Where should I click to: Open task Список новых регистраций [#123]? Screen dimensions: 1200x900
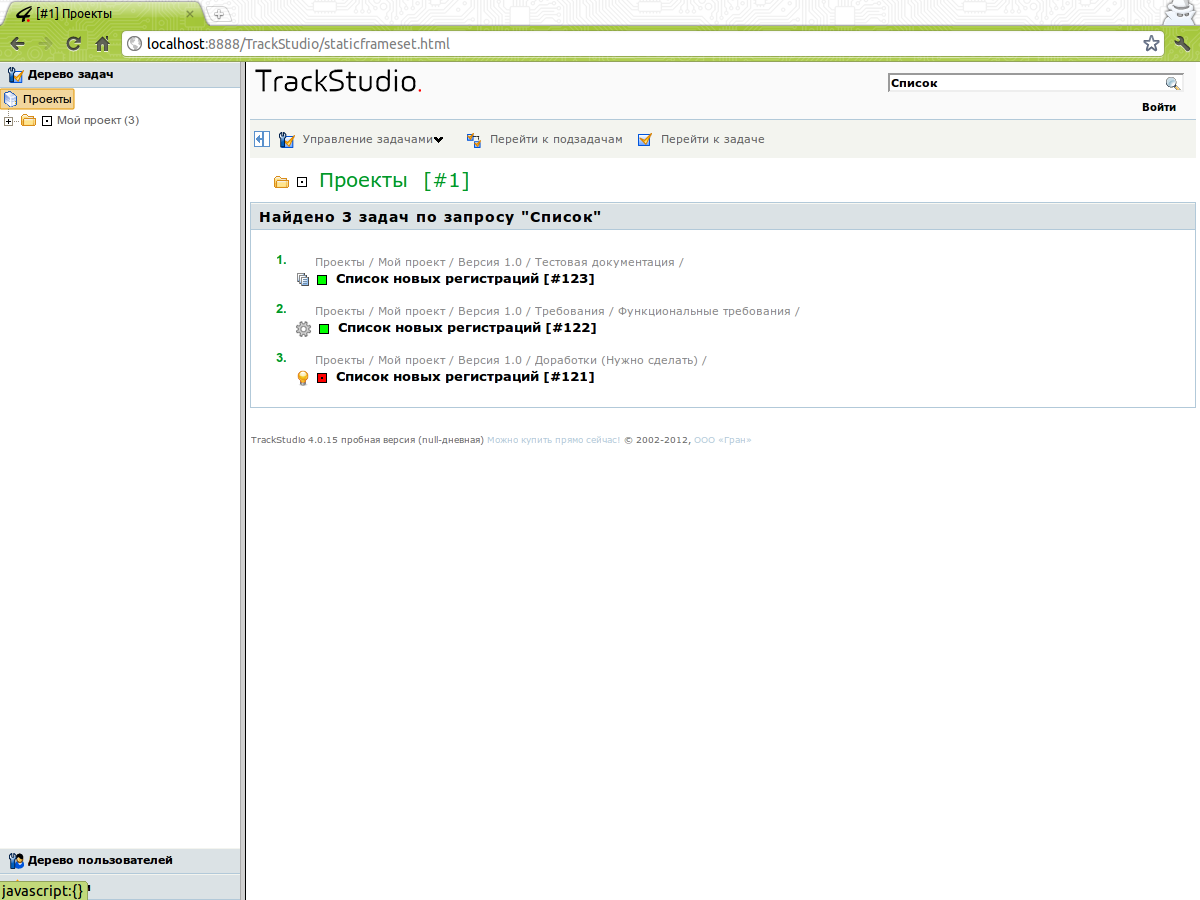coord(465,279)
